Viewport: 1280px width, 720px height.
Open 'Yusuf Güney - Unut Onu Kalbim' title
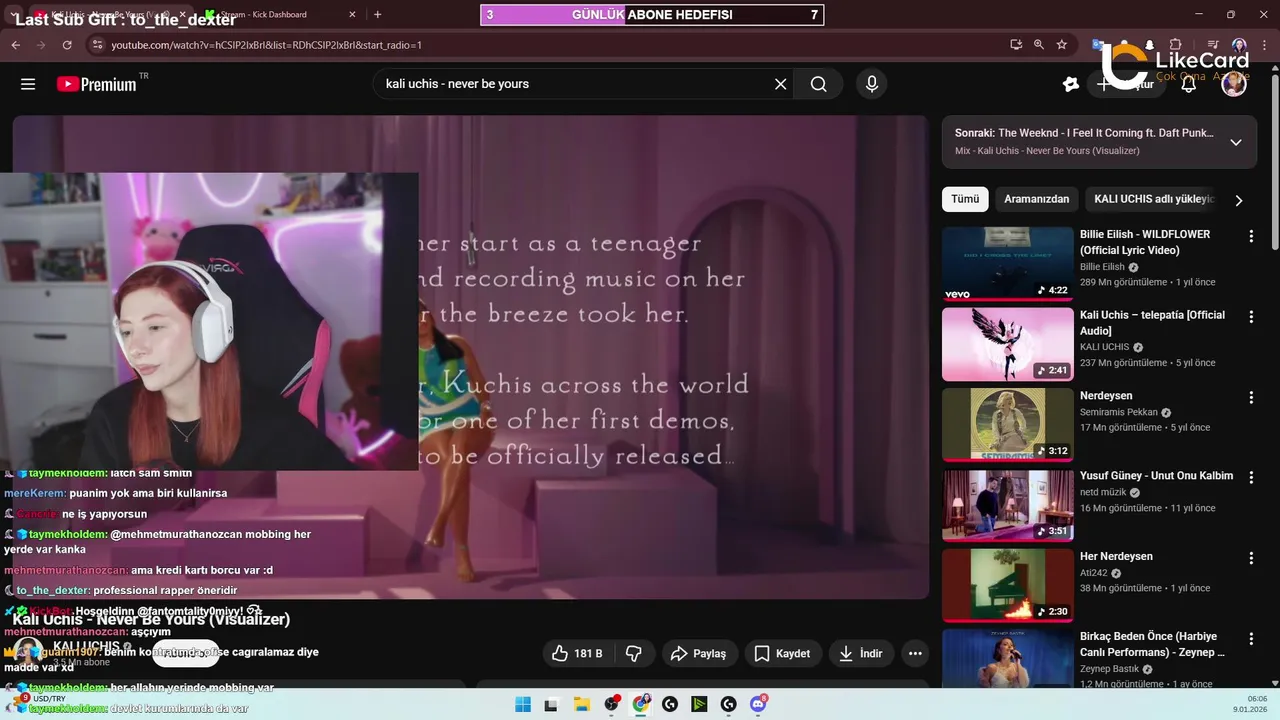1156,476
